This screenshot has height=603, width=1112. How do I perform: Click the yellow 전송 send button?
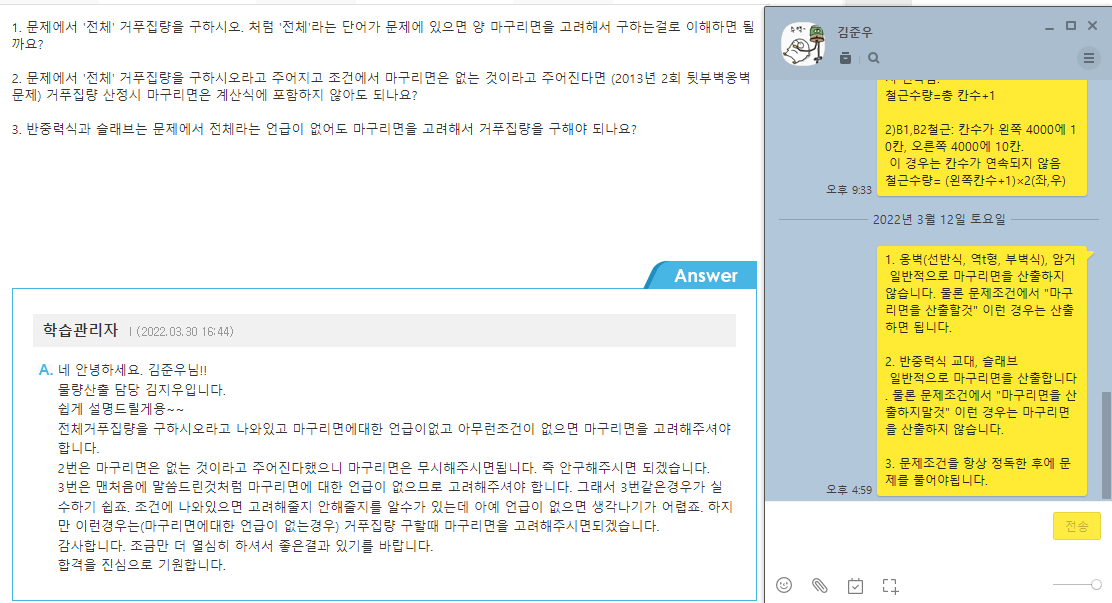click(1077, 526)
